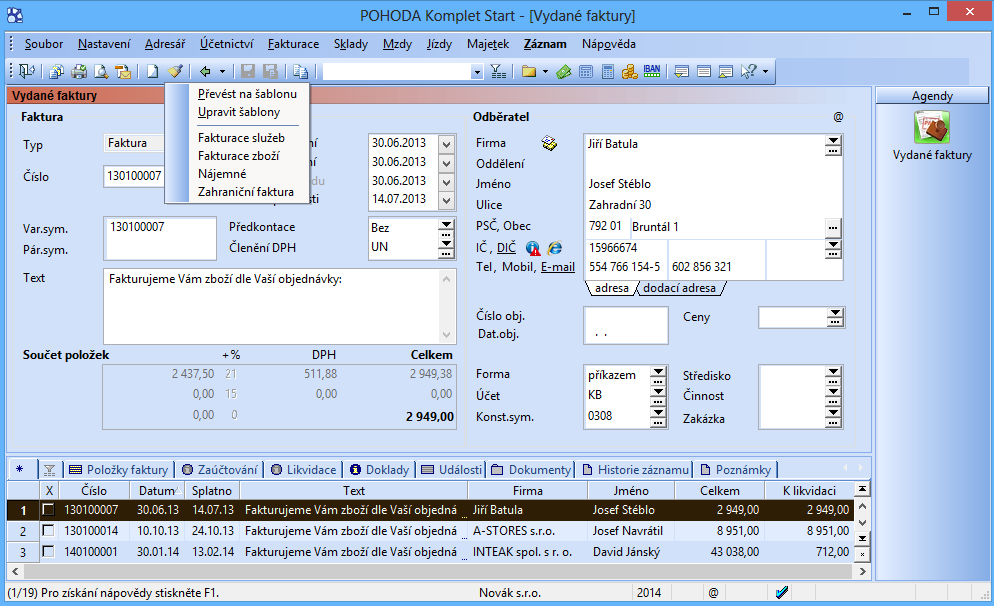Switch to the Likvidace tab

tap(304, 470)
